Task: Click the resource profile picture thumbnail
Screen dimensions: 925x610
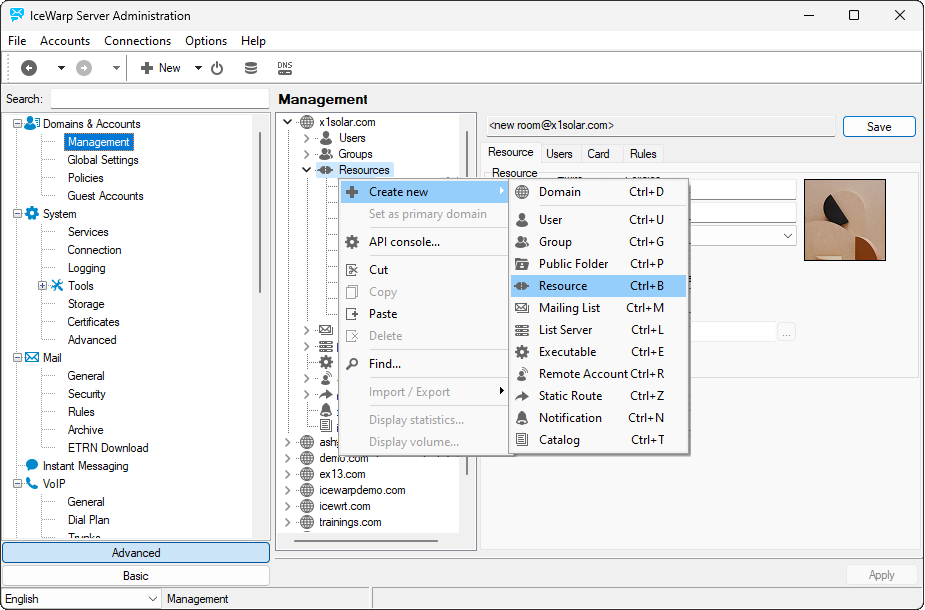Action: coord(844,220)
